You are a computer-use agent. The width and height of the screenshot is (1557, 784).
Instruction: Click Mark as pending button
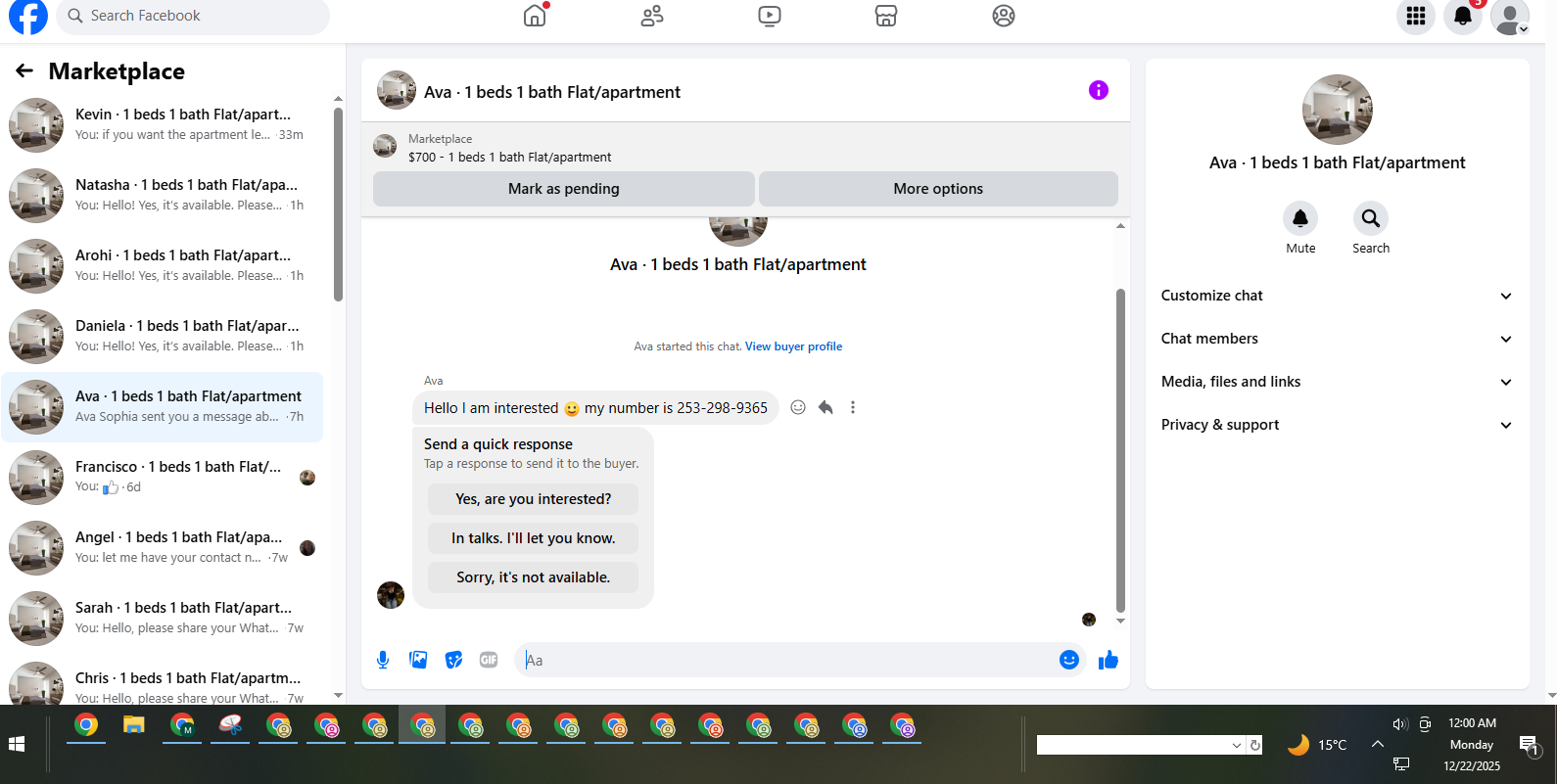coord(564,189)
